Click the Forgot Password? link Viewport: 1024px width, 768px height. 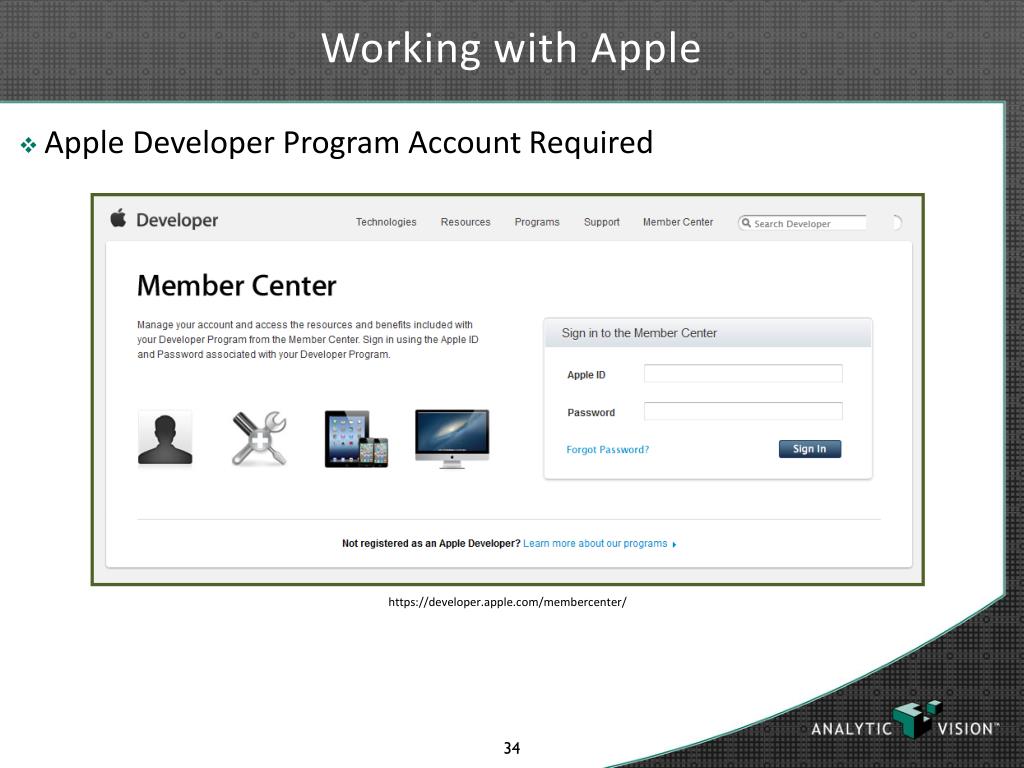click(607, 449)
